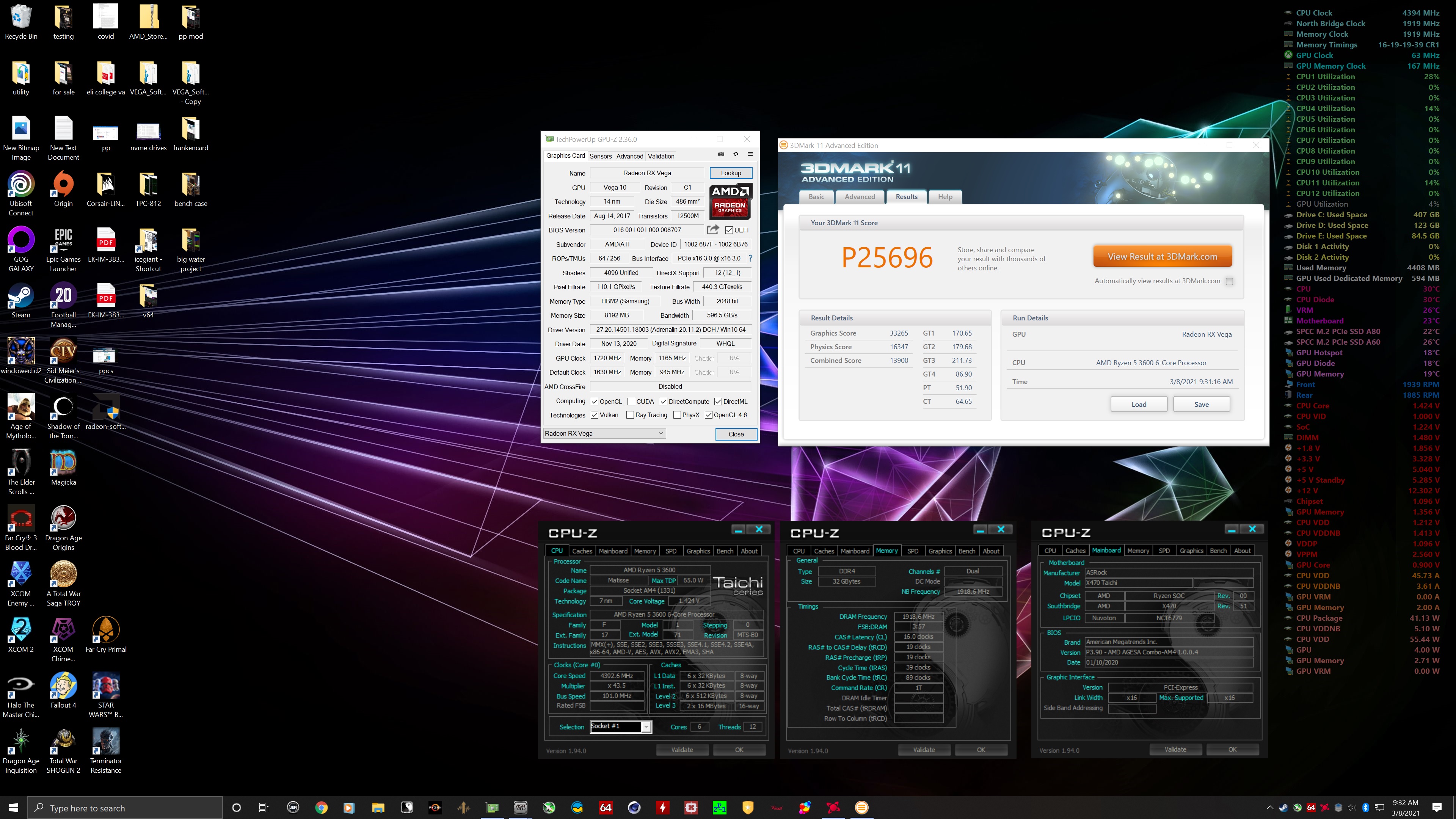Click View Result at 3DMark.com button
This screenshot has width=1456, height=819.
point(1162,257)
